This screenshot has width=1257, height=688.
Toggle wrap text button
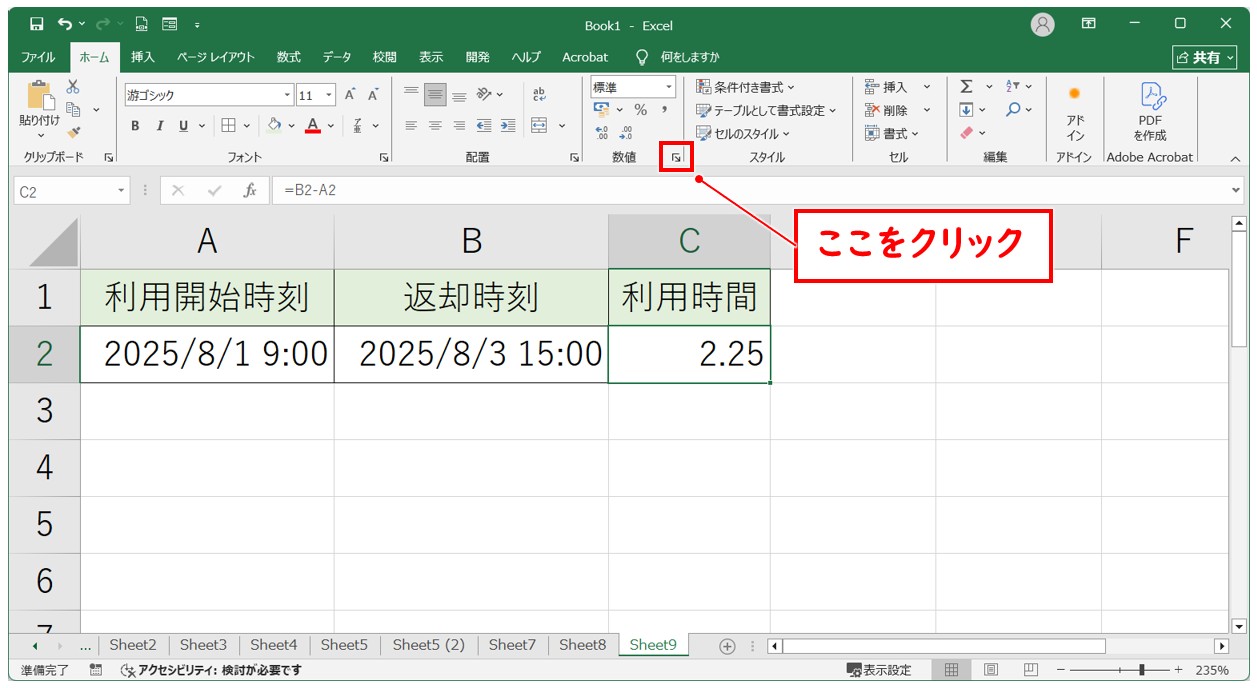539,94
